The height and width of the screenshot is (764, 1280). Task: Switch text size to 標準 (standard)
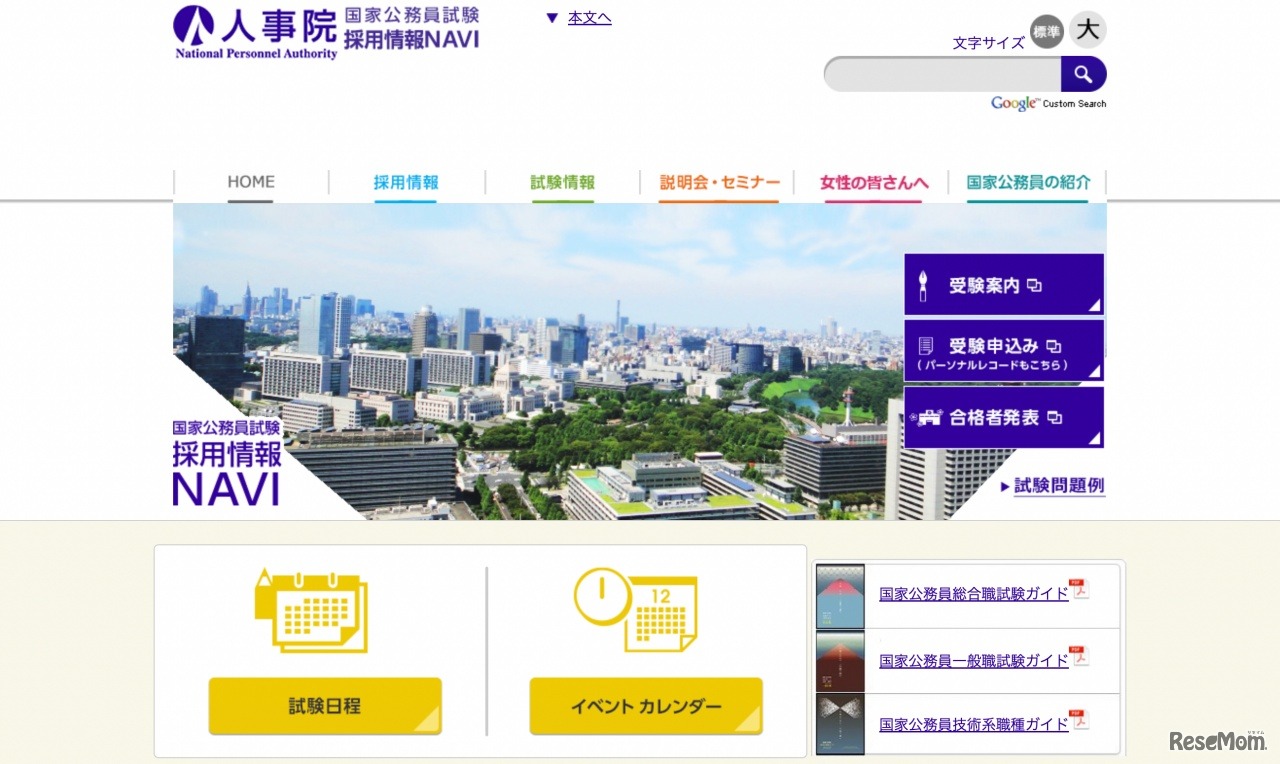1046,31
